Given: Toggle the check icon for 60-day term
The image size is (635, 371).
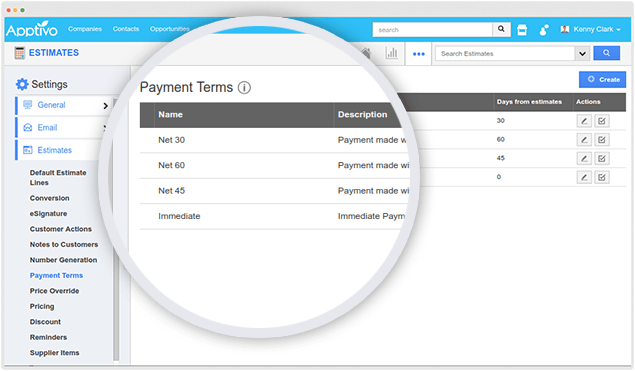Looking at the screenshot, I should (x=602, y=140).
